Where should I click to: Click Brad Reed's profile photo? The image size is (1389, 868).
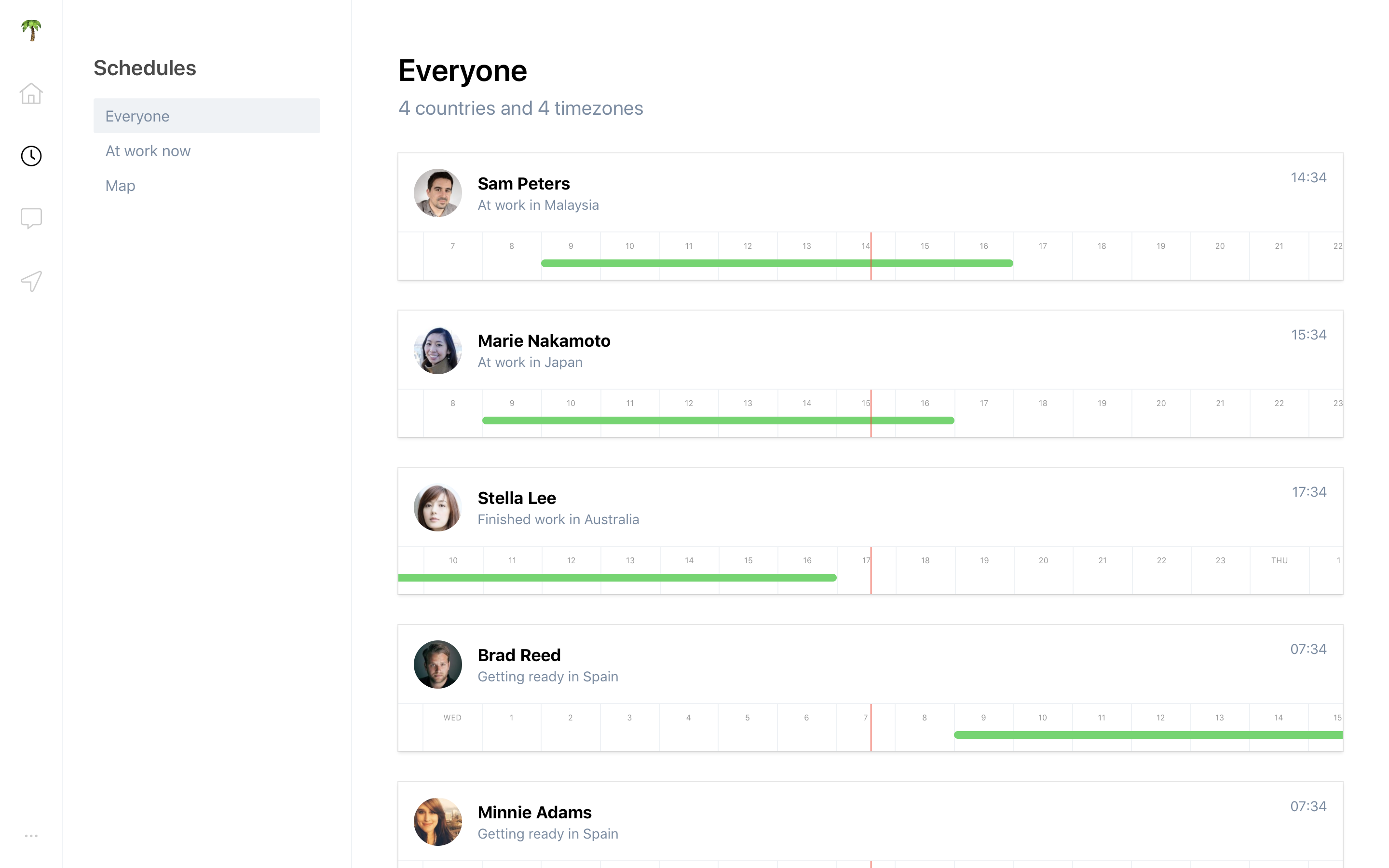coord(437,665)
